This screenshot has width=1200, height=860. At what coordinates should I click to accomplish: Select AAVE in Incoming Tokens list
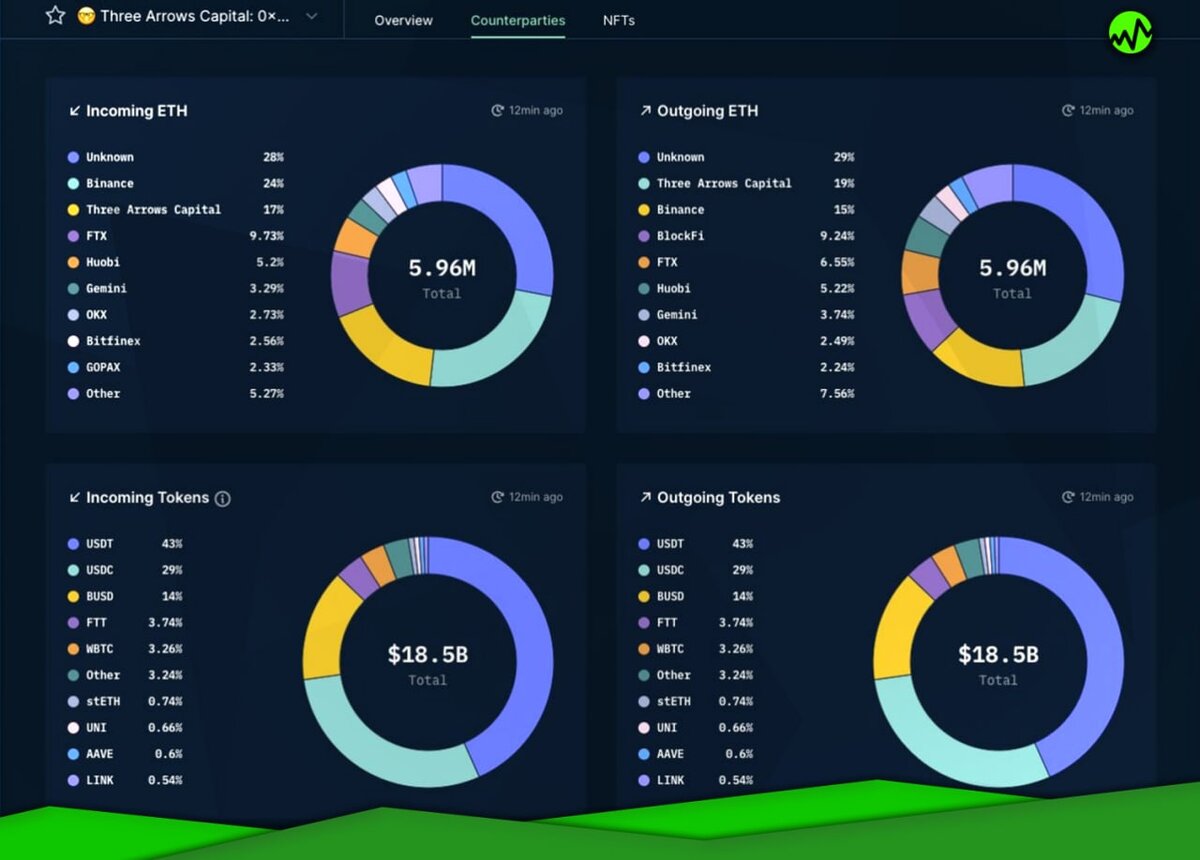click(x=125, y=754)
